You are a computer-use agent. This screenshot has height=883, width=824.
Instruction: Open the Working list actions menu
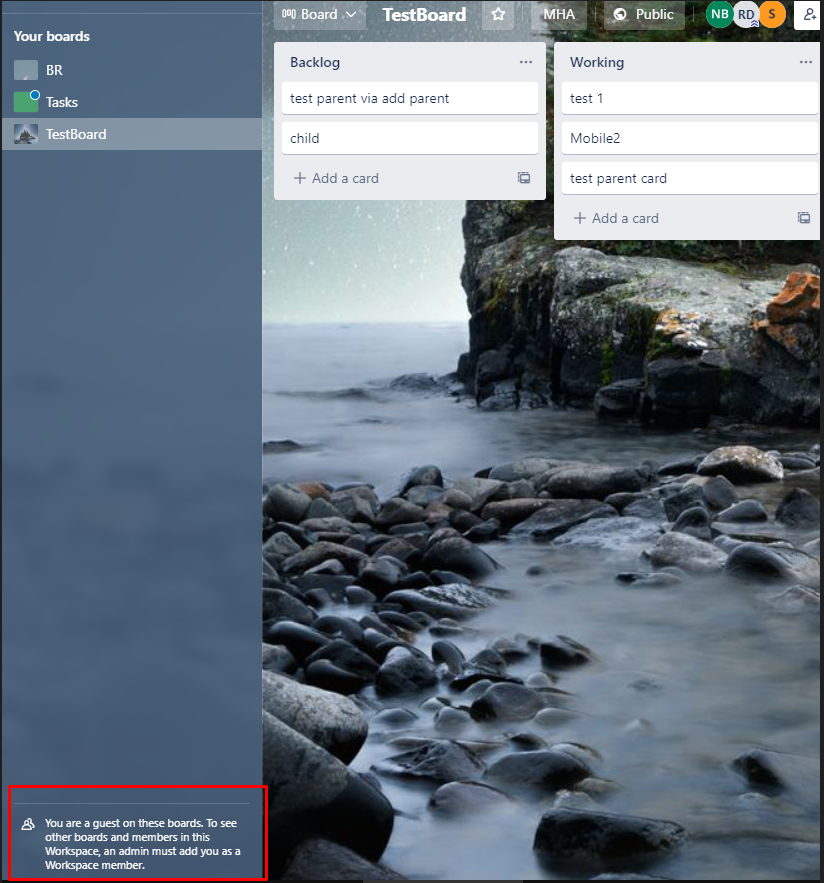806,62
